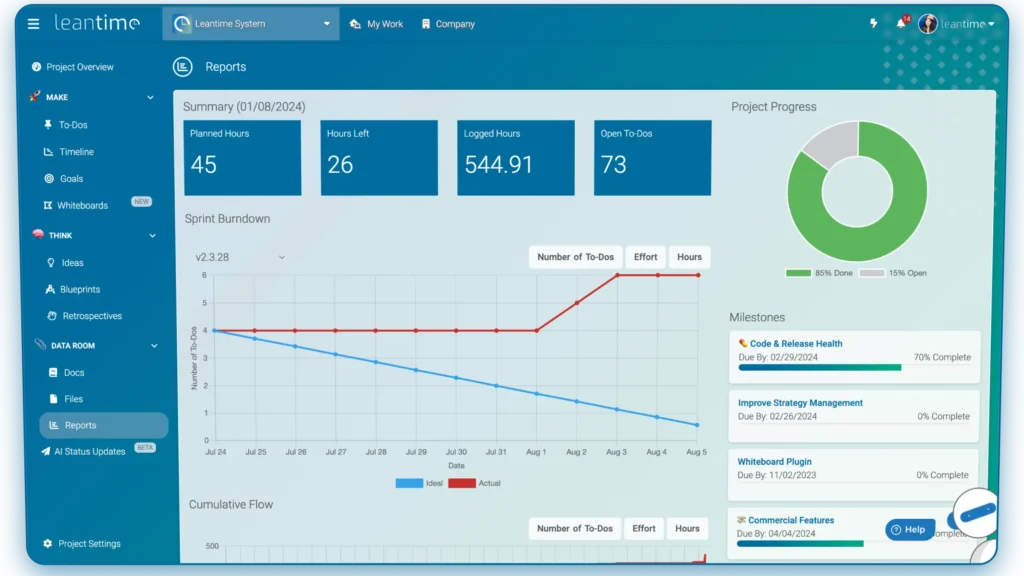This screenshot has height=576, width=1024.
Task: Open the lightning bolt quick-actions icon
Action: 873,24
